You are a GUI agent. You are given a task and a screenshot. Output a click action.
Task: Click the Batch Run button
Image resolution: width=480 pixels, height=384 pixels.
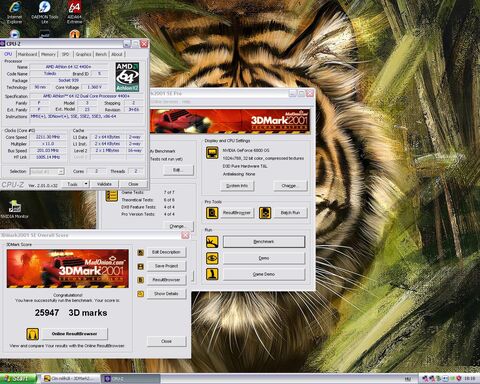pyautogui.click(x=290, y=213)
